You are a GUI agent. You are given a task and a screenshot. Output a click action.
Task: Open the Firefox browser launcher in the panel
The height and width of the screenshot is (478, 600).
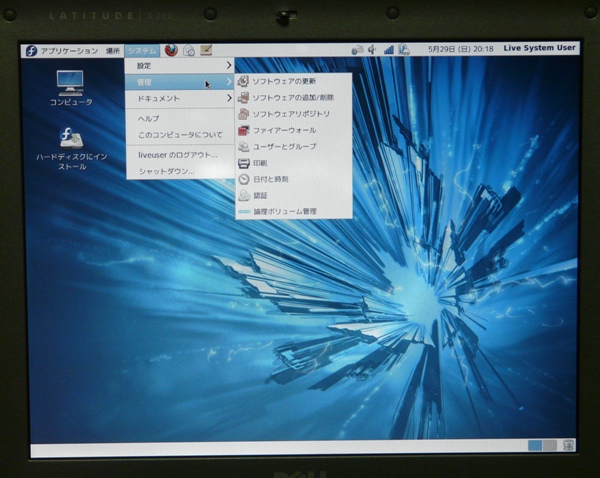point(171,50)
